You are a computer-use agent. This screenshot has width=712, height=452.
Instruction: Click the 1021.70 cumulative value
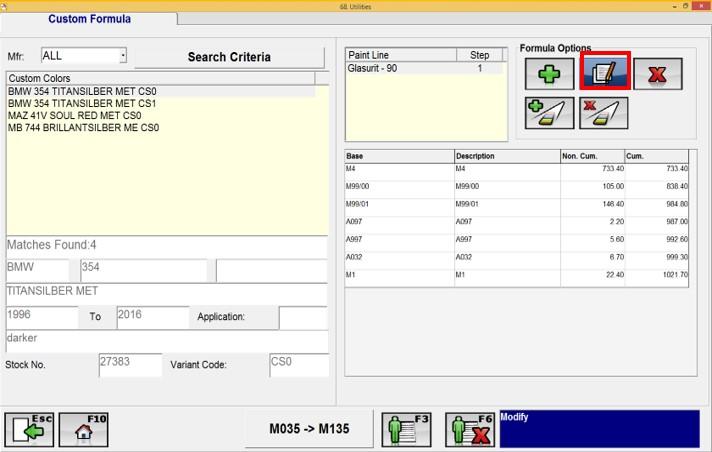click(675, 275)
